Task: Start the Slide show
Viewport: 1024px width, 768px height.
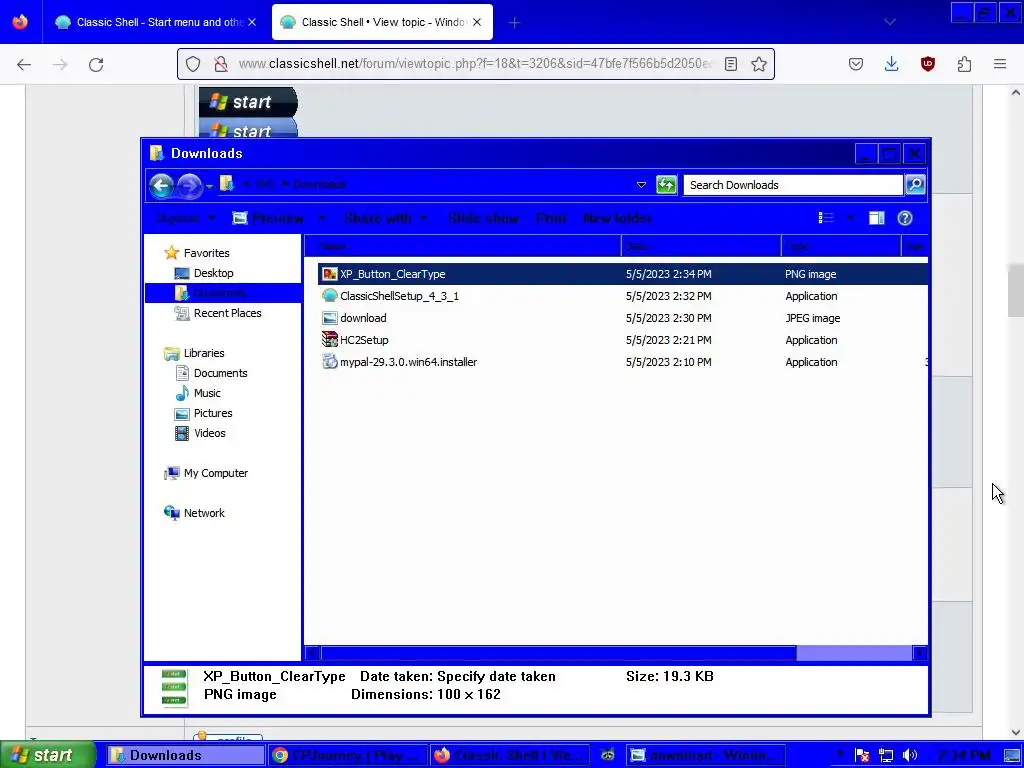Action: click(x=483, y=218)
